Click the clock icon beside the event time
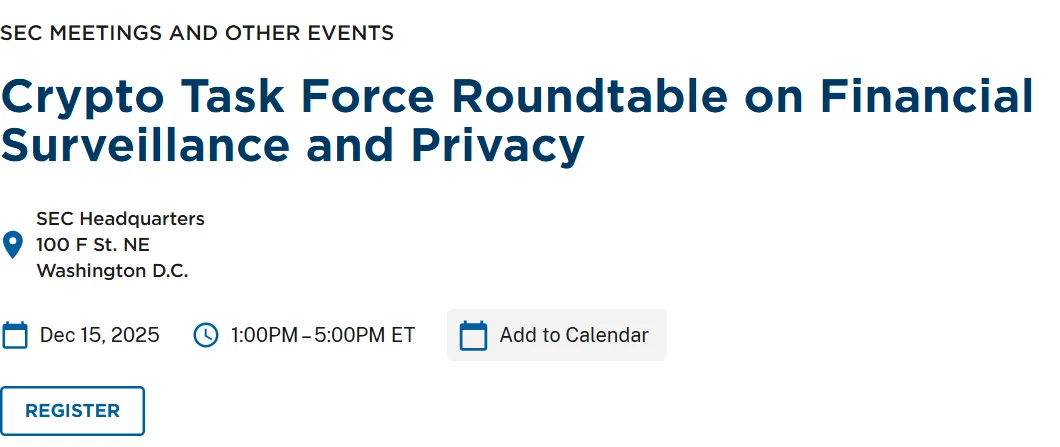The width and height of the screenshot is (1060, 447). pyautogui.click(x=205, y=335)
